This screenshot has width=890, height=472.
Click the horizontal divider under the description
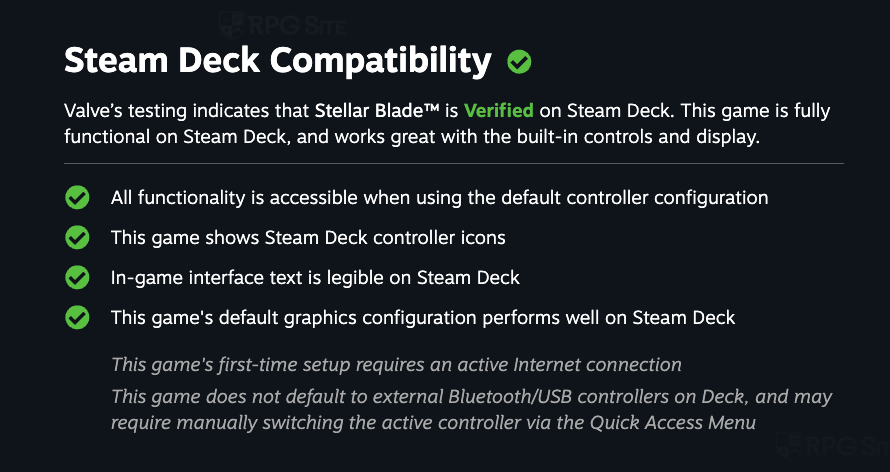[x=454, y=163]
